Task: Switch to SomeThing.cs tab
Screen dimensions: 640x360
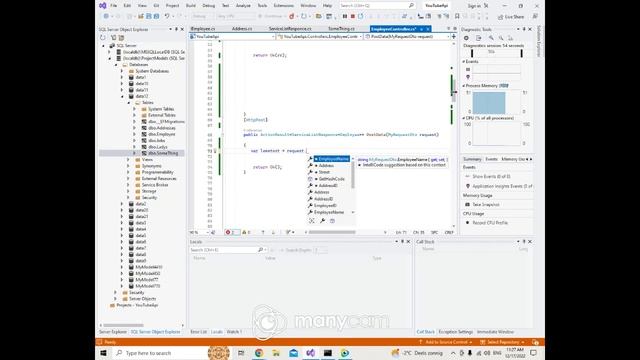Action: pyautogui.click(x=341, y=29)
